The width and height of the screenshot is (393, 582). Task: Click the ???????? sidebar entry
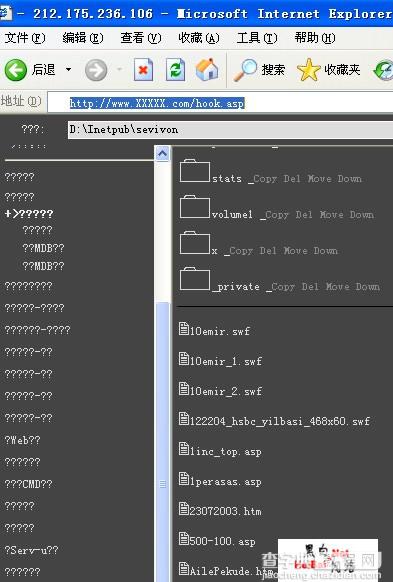pyautogui.click(x=29, y=286)
